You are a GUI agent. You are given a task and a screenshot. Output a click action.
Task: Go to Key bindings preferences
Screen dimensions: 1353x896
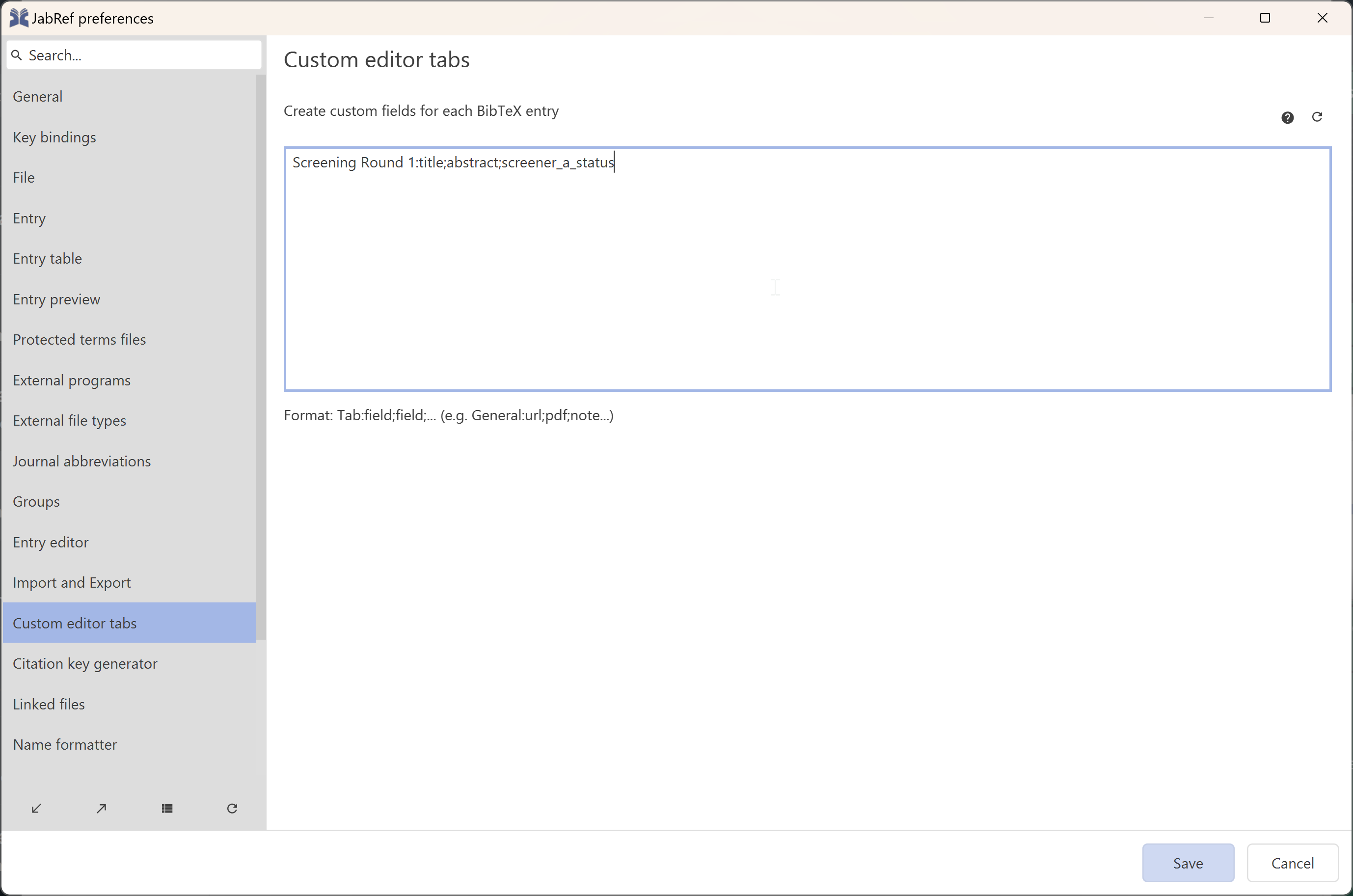coord(129,137)
